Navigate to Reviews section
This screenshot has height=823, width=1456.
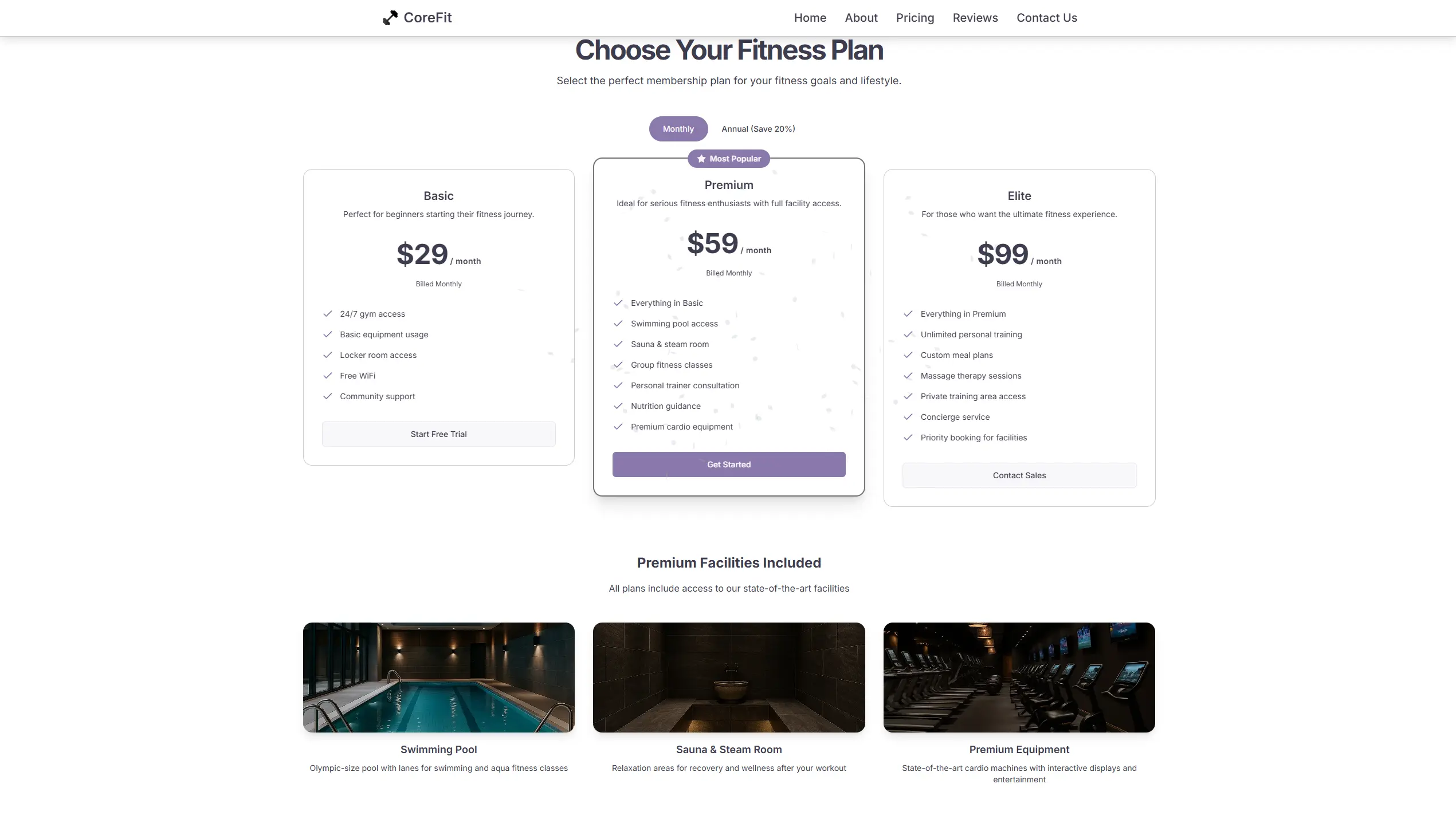975,18
